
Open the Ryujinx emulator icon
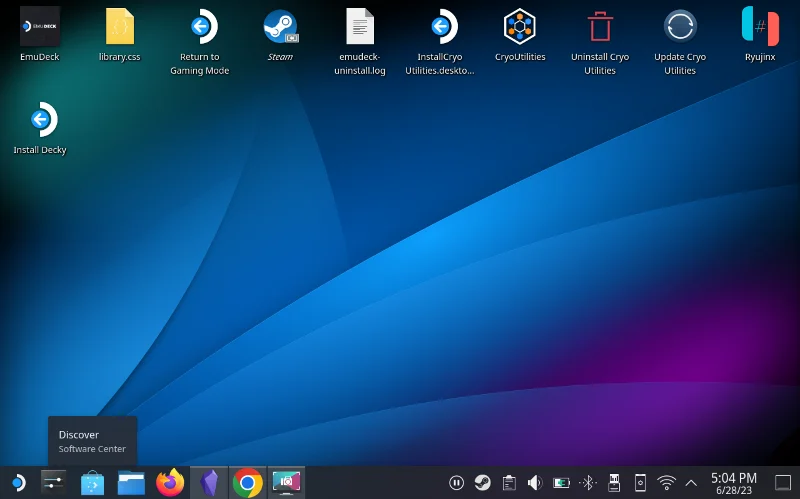[x=760, y=26]
